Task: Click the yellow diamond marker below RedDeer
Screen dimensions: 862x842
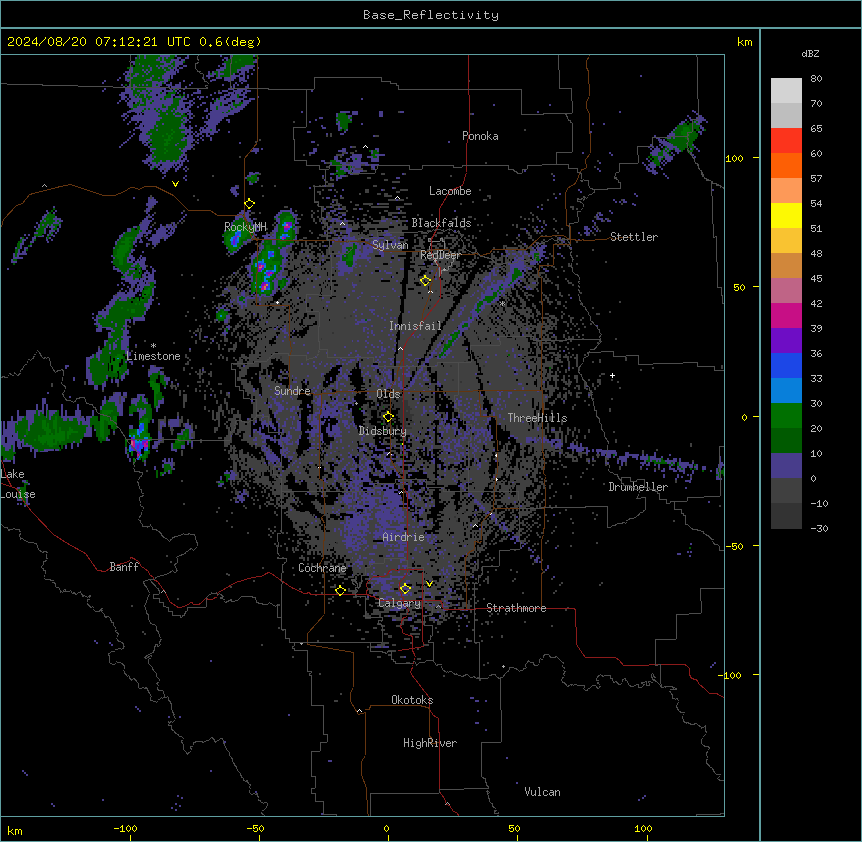Action: coord(426,281)
